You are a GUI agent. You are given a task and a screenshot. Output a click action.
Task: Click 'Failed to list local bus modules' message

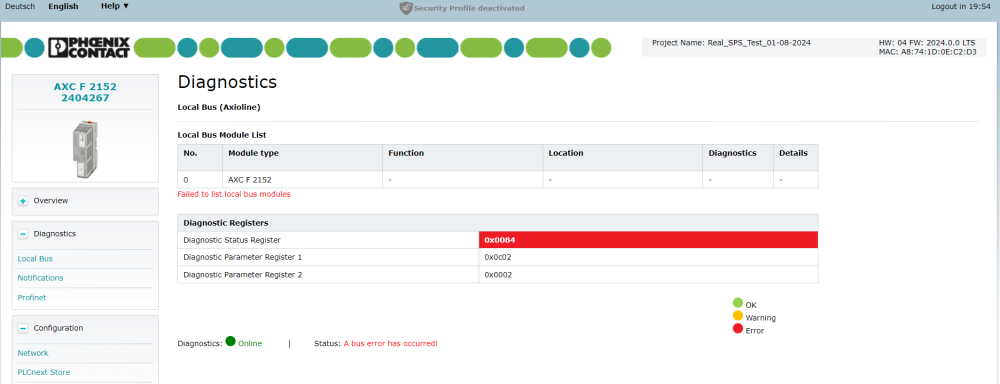click(x=234, y=194)
